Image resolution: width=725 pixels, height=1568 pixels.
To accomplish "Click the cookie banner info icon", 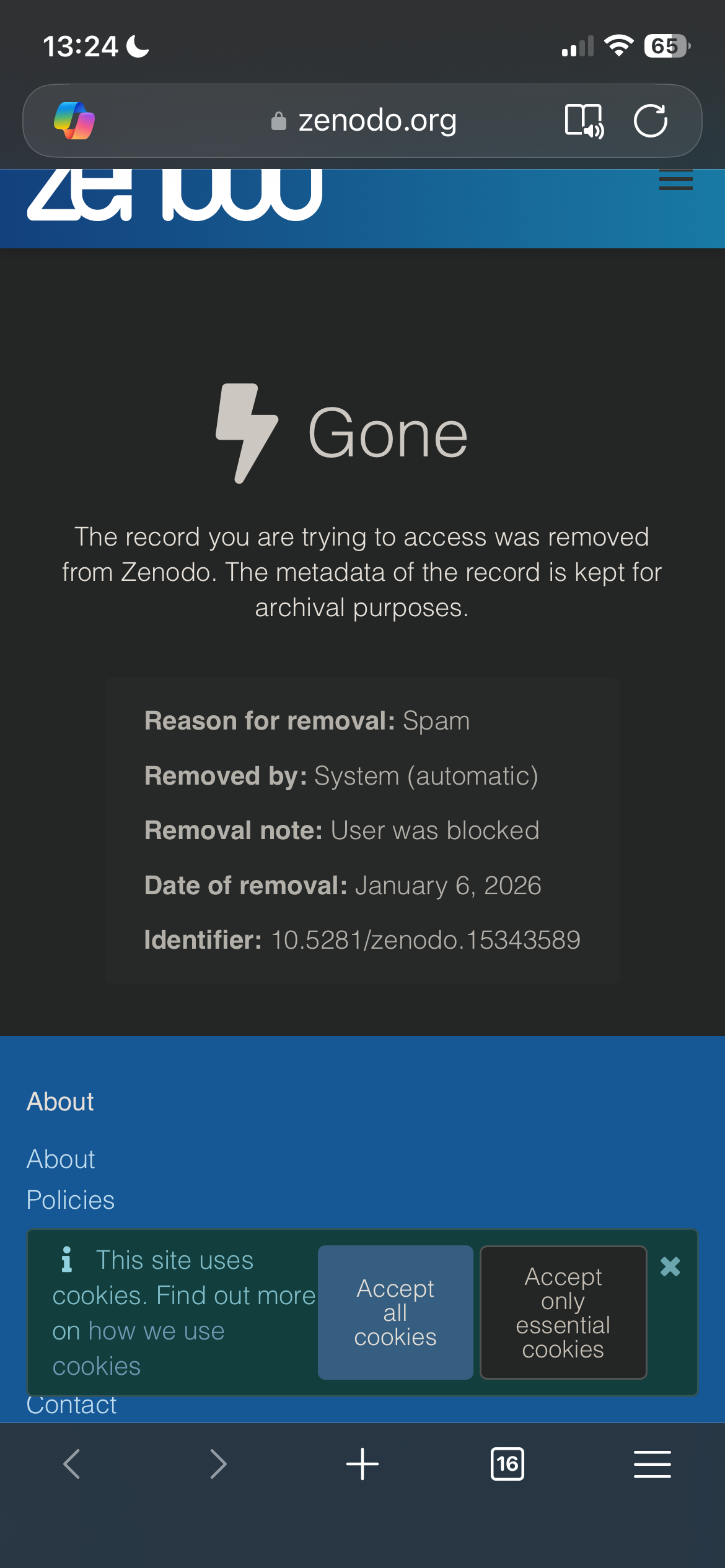I will coord(67,1260).
